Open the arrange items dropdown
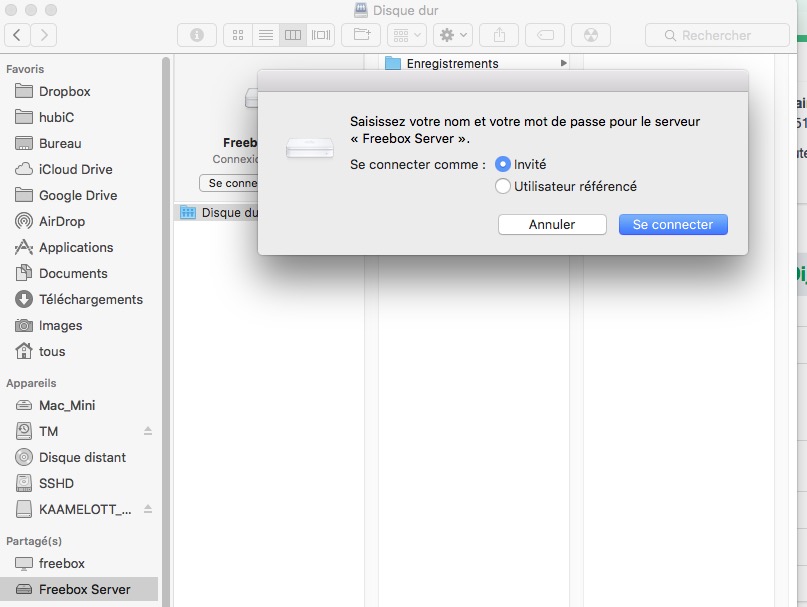The width and height of the screenshot is (807, 607). point(407,35)
